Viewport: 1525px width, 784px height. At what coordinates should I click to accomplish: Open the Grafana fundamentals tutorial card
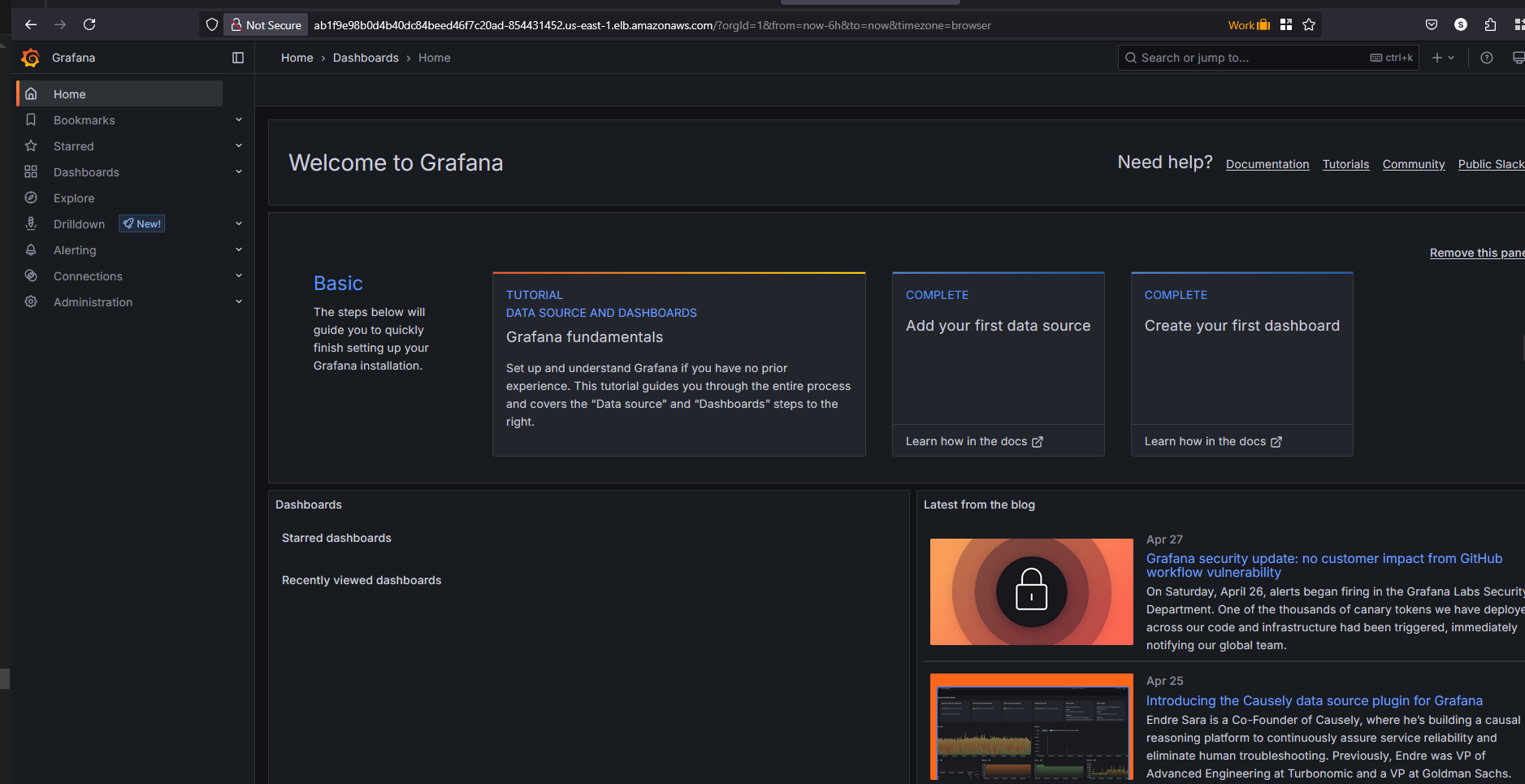coord(679,364)
